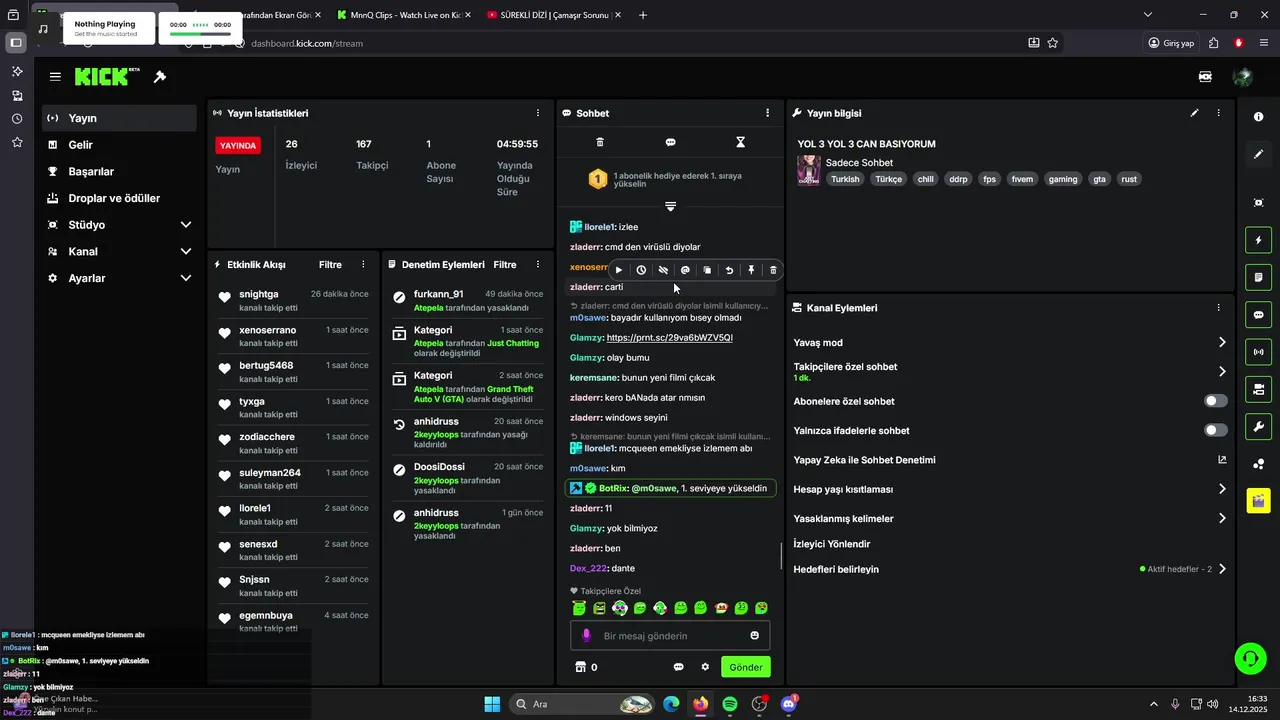Open Kick profile avatar at top right
1280x720 pixels.
tap(1243, 77)
